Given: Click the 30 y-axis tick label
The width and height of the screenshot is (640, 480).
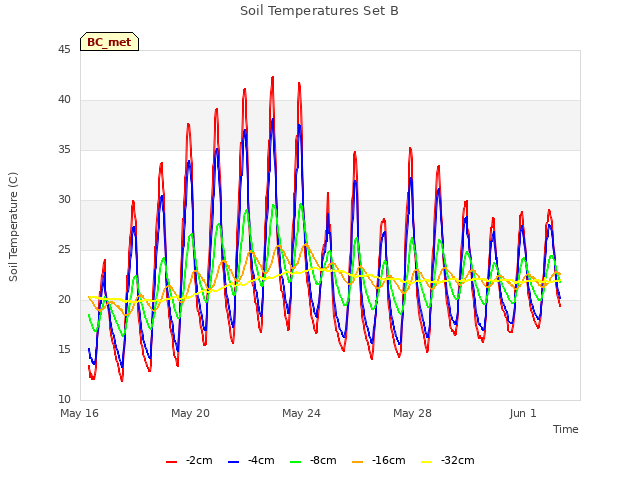Looking at the screenshot, I should pos(64,200).
